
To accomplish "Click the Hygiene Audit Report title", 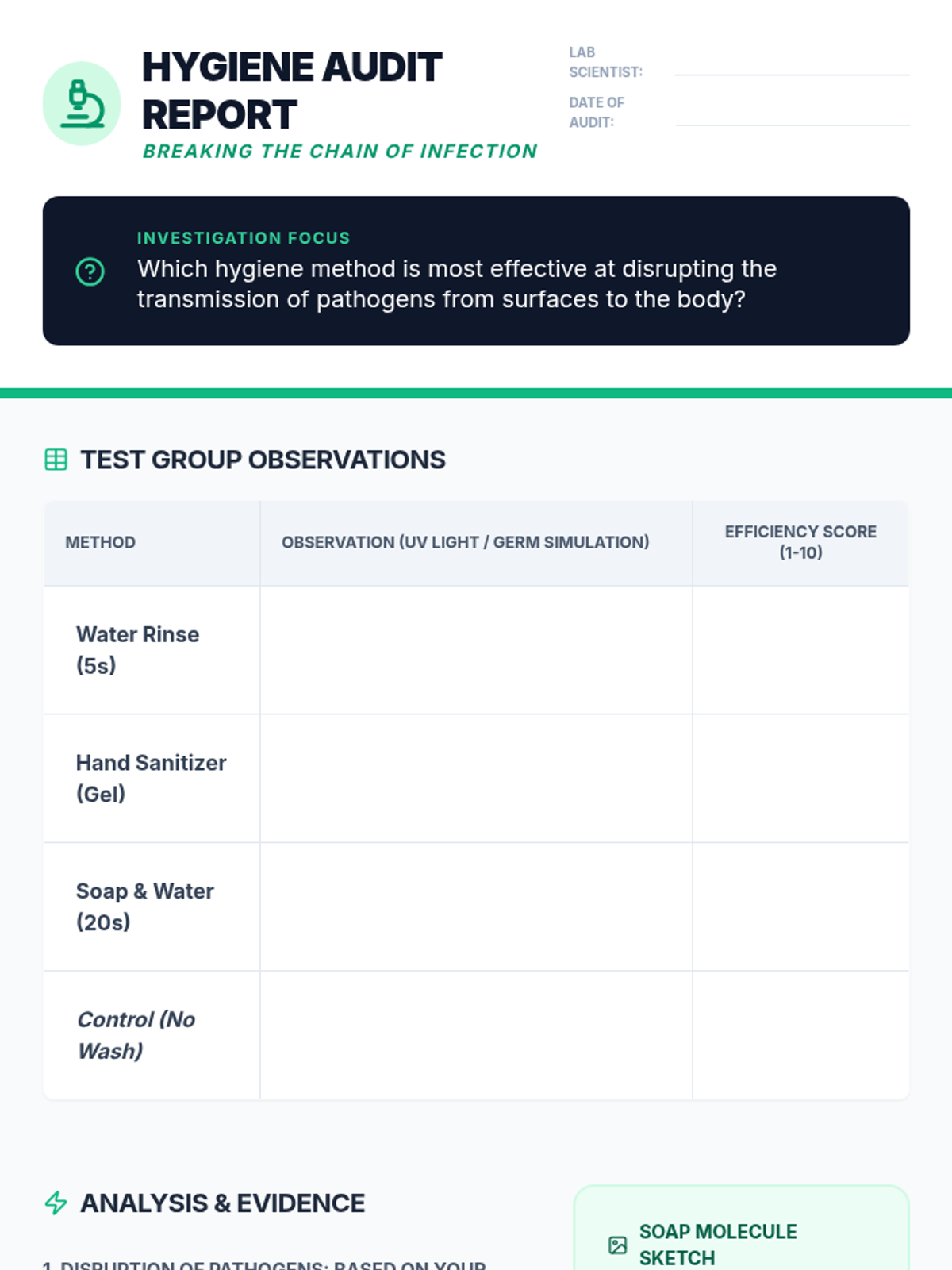I will coord(292,90).
